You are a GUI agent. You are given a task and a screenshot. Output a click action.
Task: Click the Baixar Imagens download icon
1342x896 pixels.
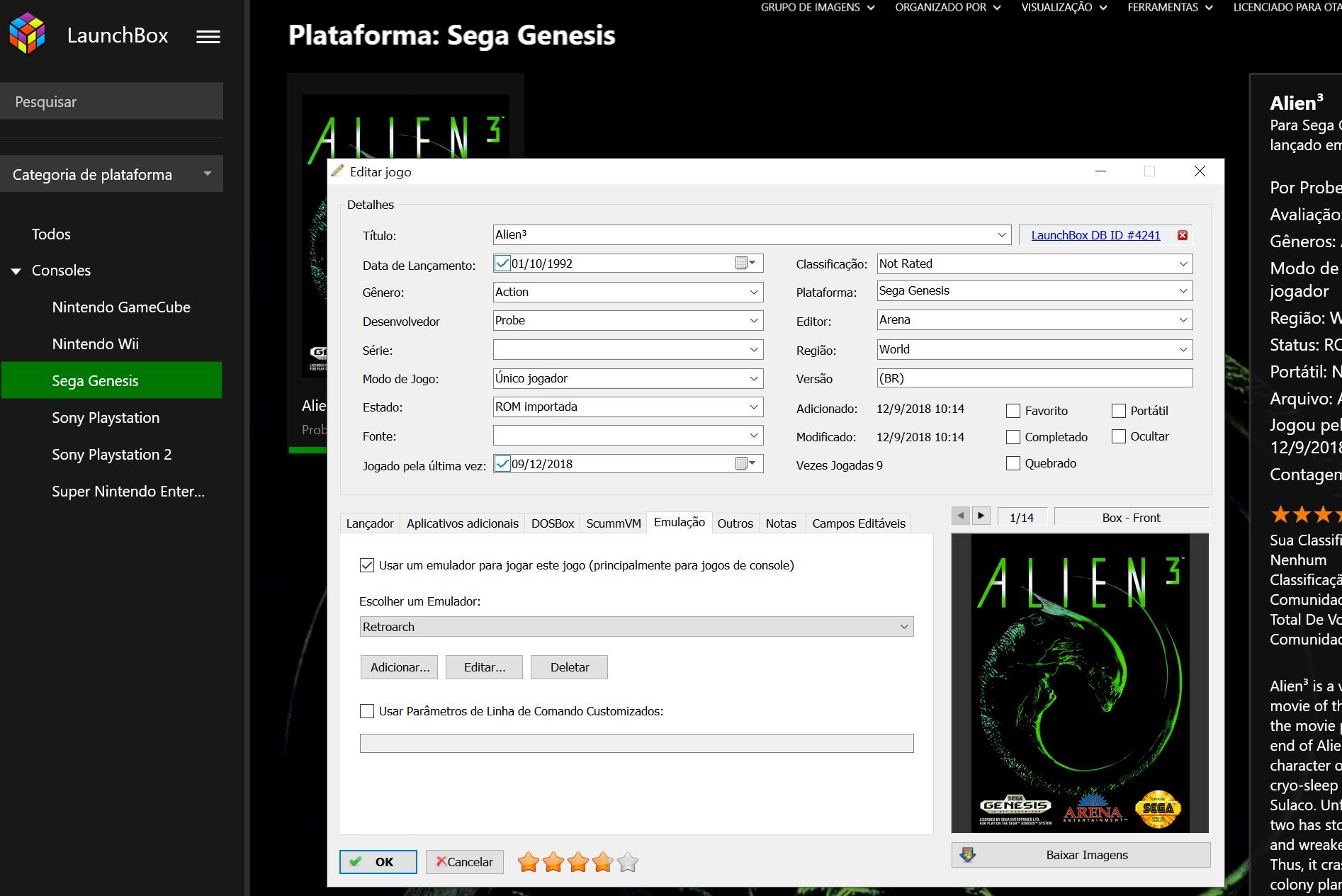pos(968,855)
